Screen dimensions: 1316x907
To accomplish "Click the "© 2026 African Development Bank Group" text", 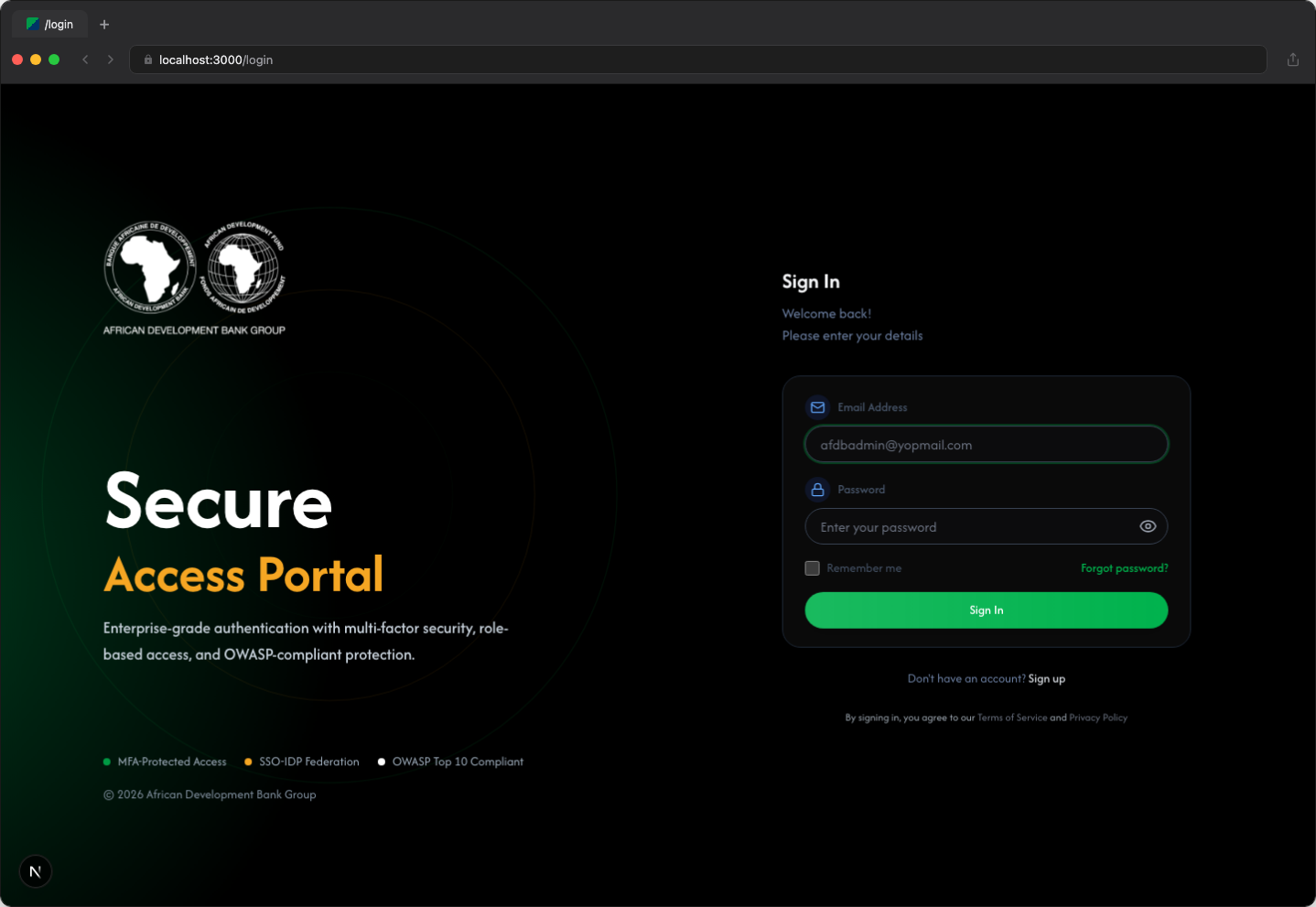I will (210, 794).
